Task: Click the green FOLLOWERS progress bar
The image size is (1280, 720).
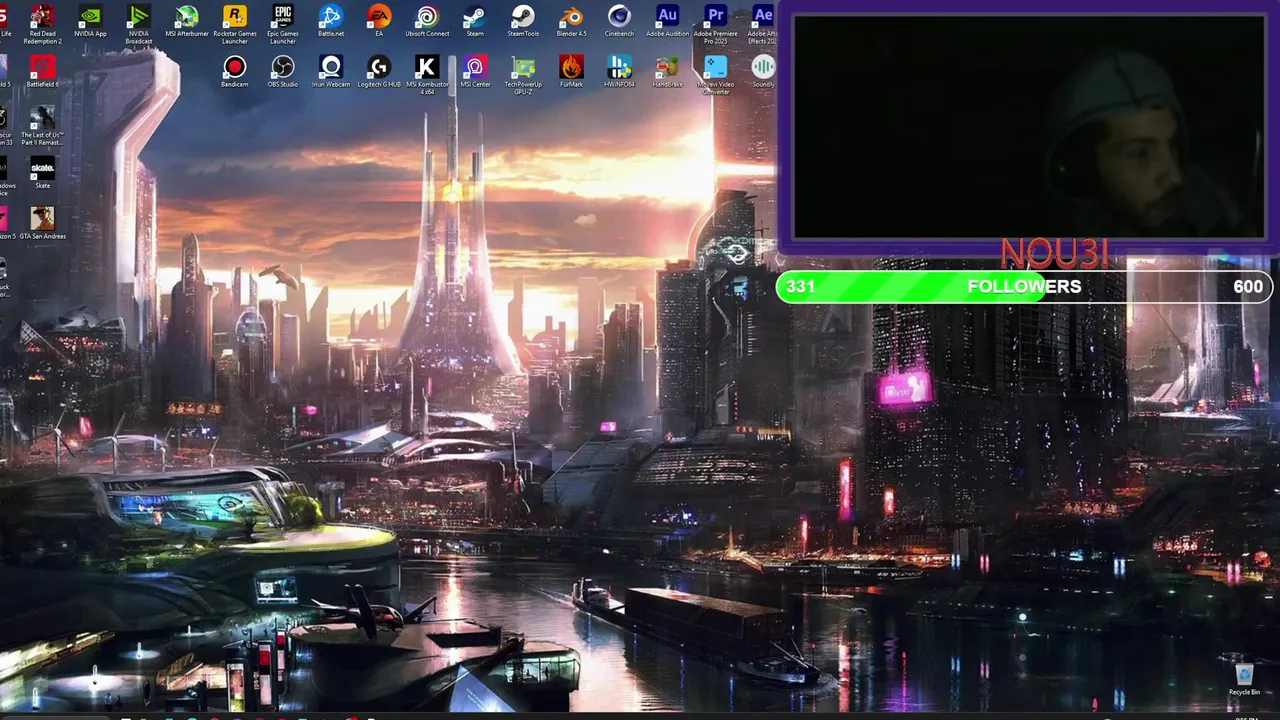Action: 1025,287
